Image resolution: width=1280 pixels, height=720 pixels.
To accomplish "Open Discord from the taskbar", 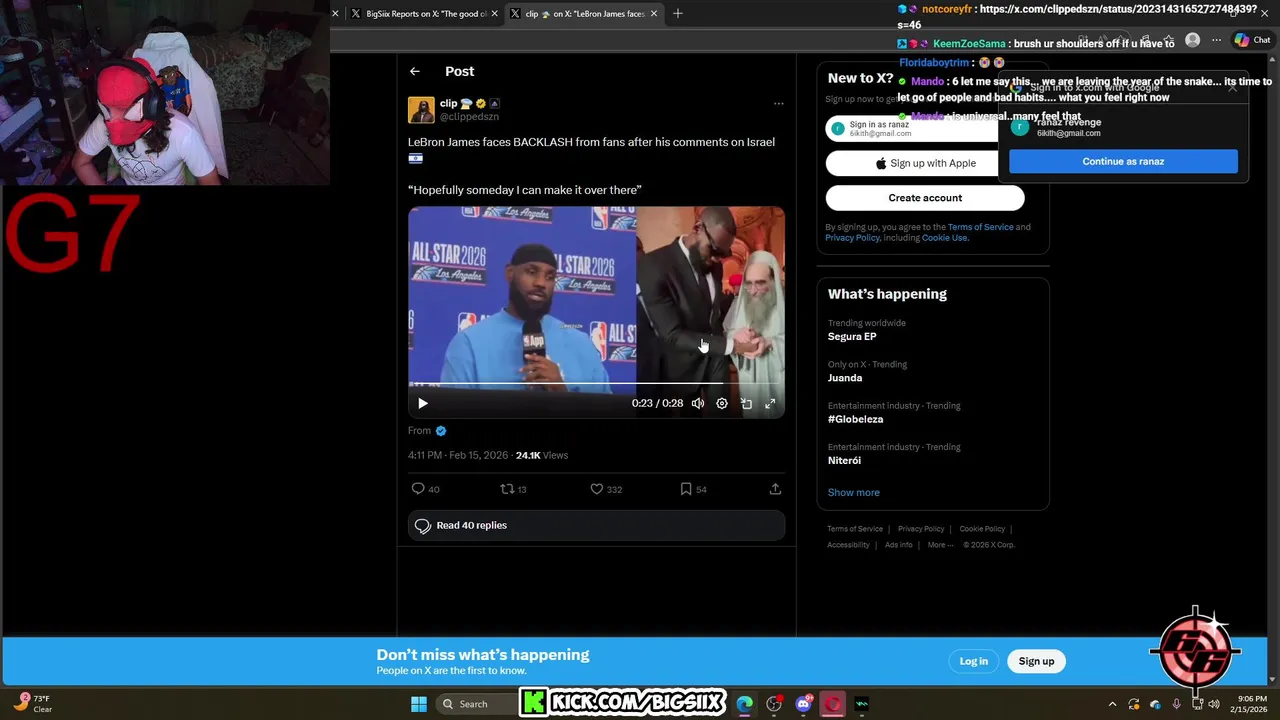I will click(804, 704).
